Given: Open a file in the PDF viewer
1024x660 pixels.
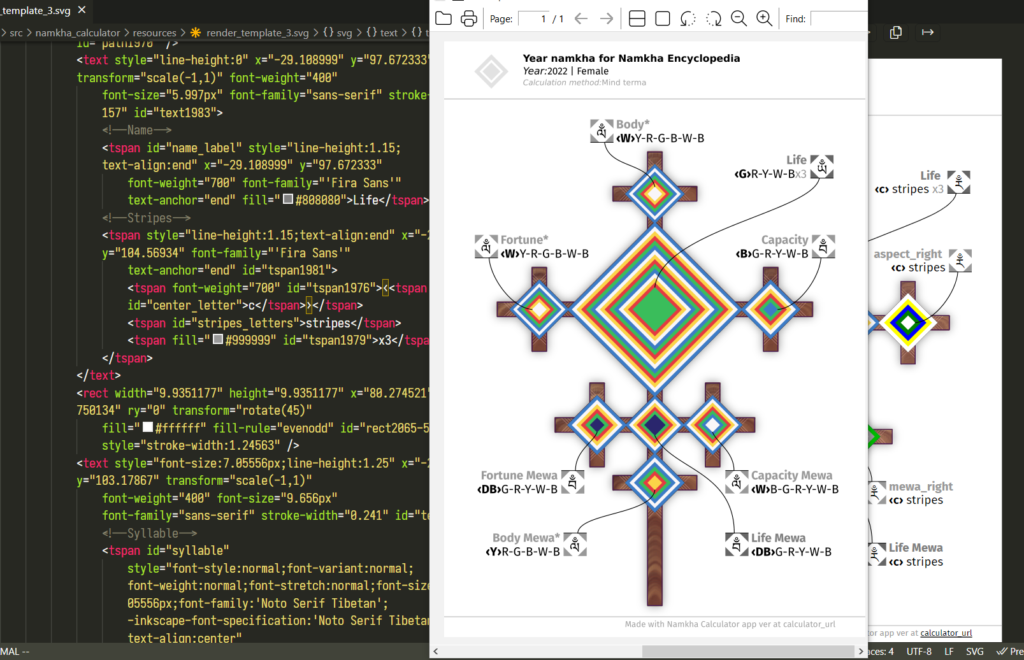Looking at the screenshot, I should [443, 18].
